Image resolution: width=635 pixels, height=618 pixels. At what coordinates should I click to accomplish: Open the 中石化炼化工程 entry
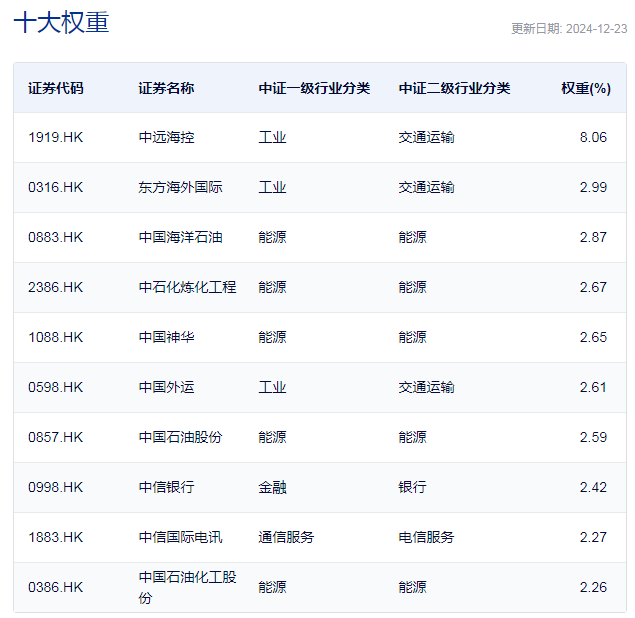click(187, 287)
